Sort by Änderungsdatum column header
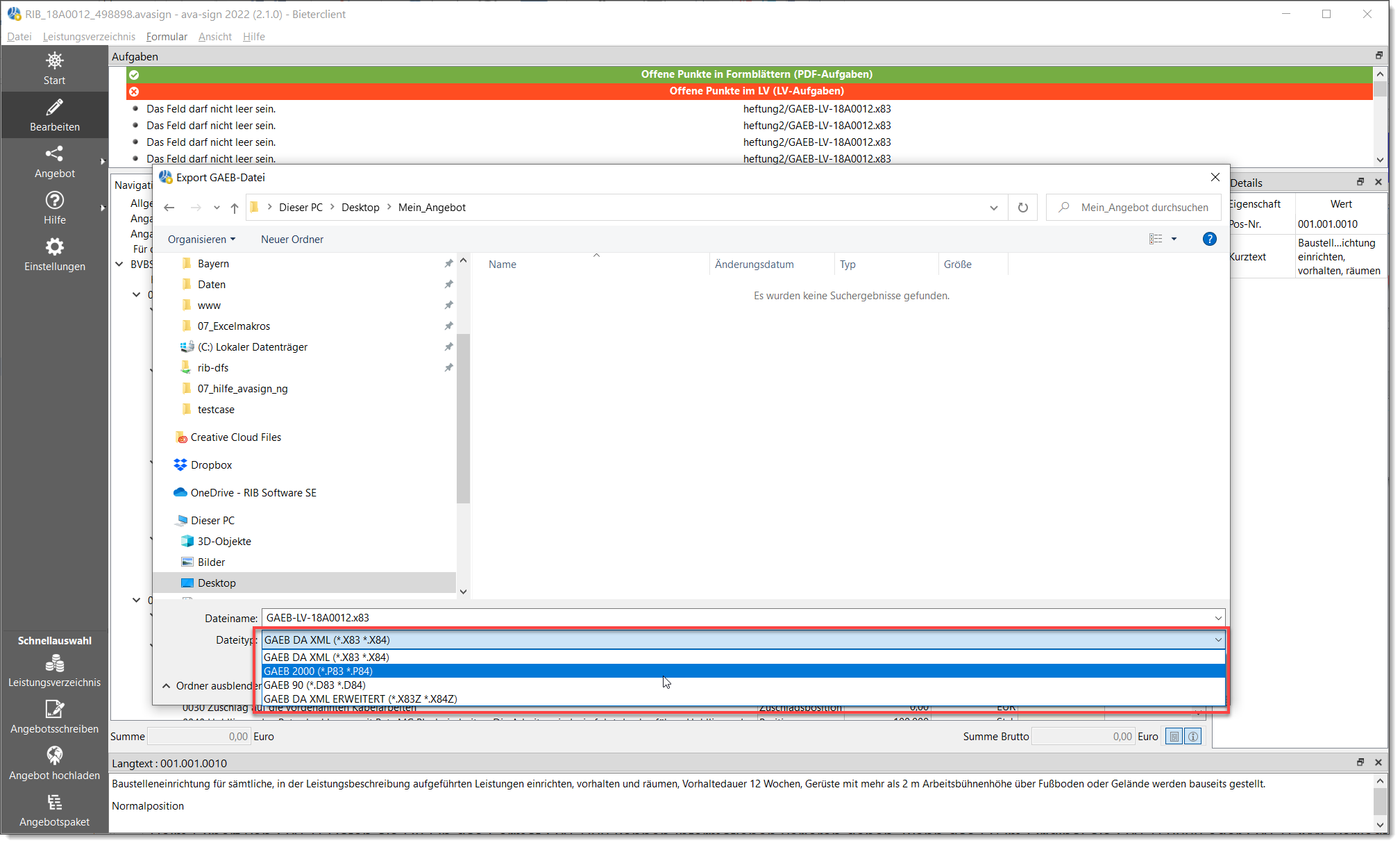This screenshot has height=845, width=1400. pyautogui.click(x=754, y=265)
